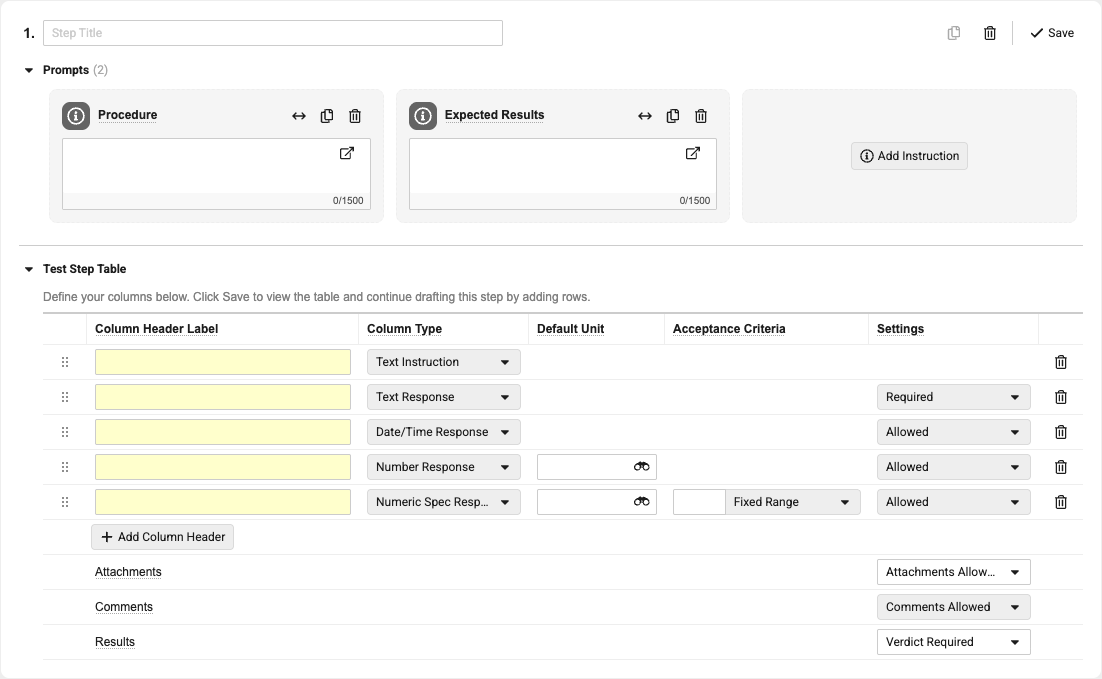This screenshot has height=679, width=1102.
Task: Click the binoculars icon in the Number Response row
Action: (641, 467)
